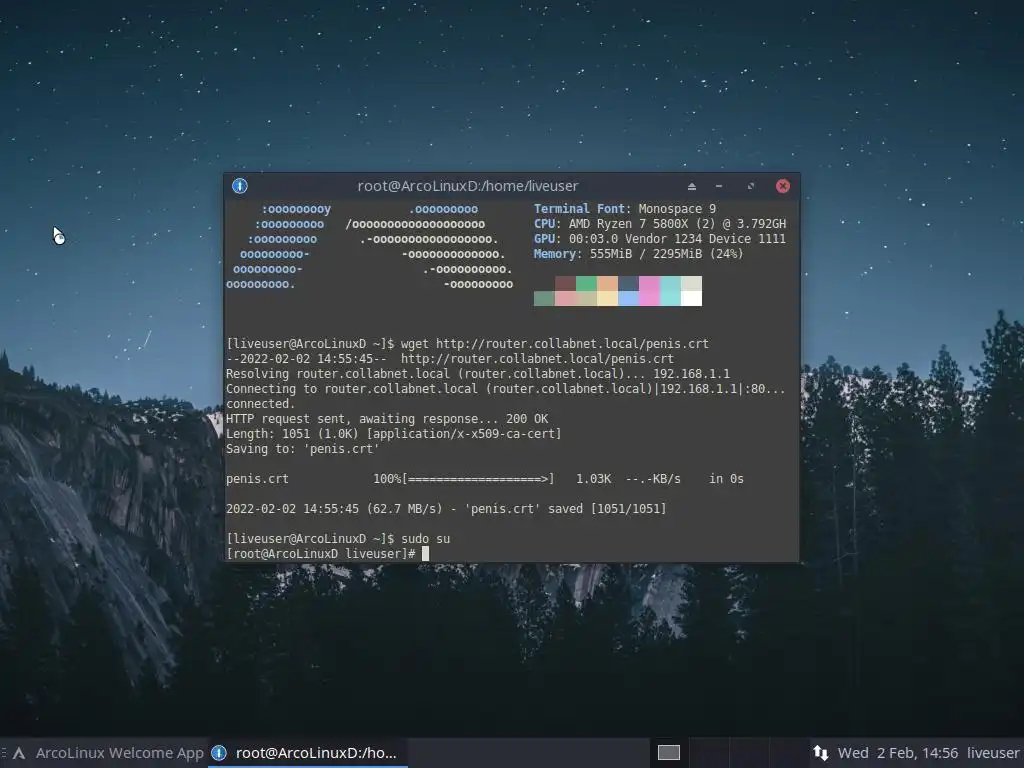Click the ArcoLinux logo icon in the taskbar

19,754
